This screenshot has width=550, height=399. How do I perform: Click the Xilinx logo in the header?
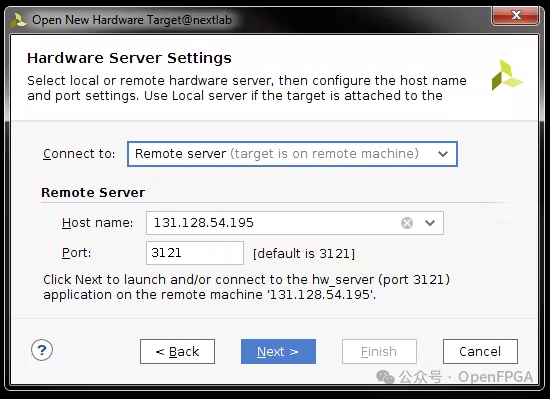507,75
